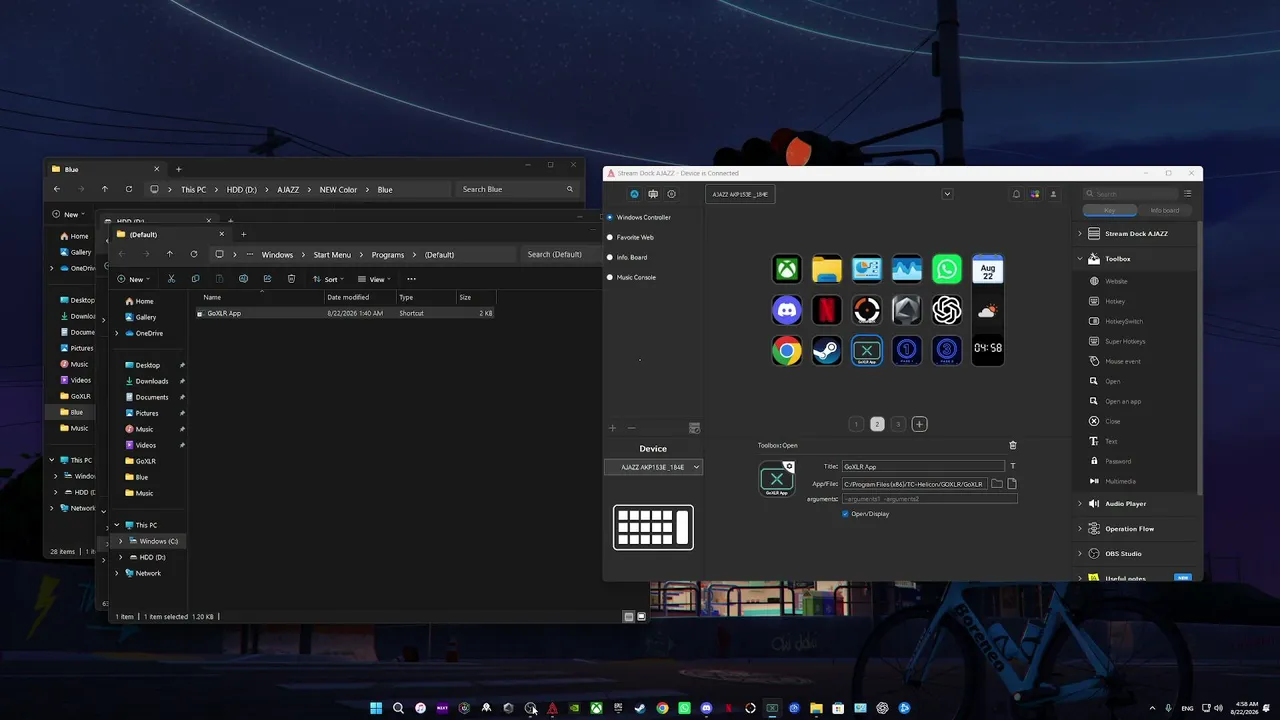Viewport: 1280px width, 720px height.
Task: Click the Title field containing GoXLR App
Action: click(922, 466)
